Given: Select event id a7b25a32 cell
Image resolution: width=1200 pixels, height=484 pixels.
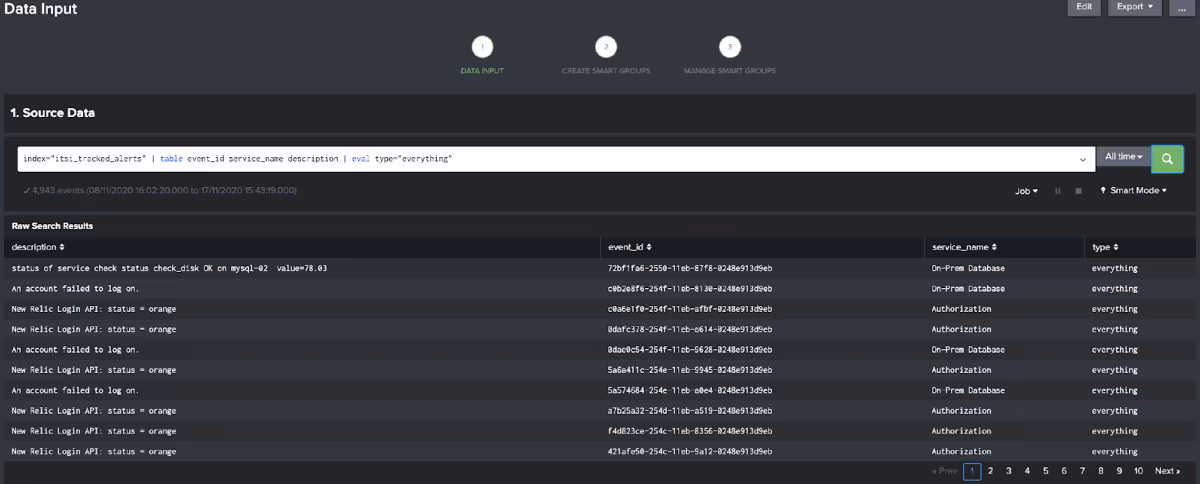Looking at the screenshot, I should coord(689,411).
